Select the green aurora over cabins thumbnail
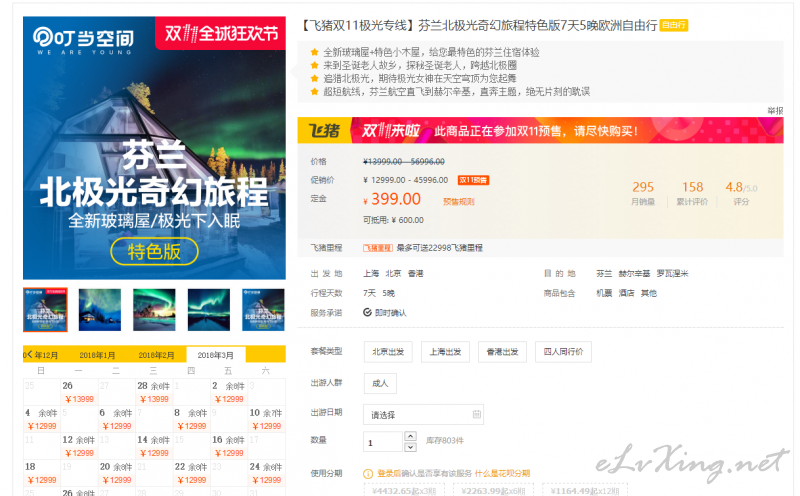This screenshot has width=800, height=496. click(x=154, y=310)
